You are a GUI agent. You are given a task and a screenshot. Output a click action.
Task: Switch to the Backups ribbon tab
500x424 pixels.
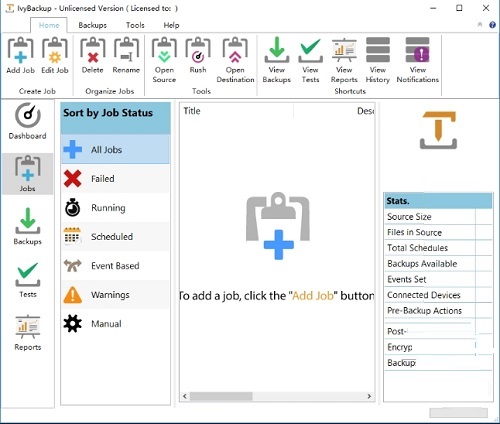pyautogui.click(x=92, y=25)
